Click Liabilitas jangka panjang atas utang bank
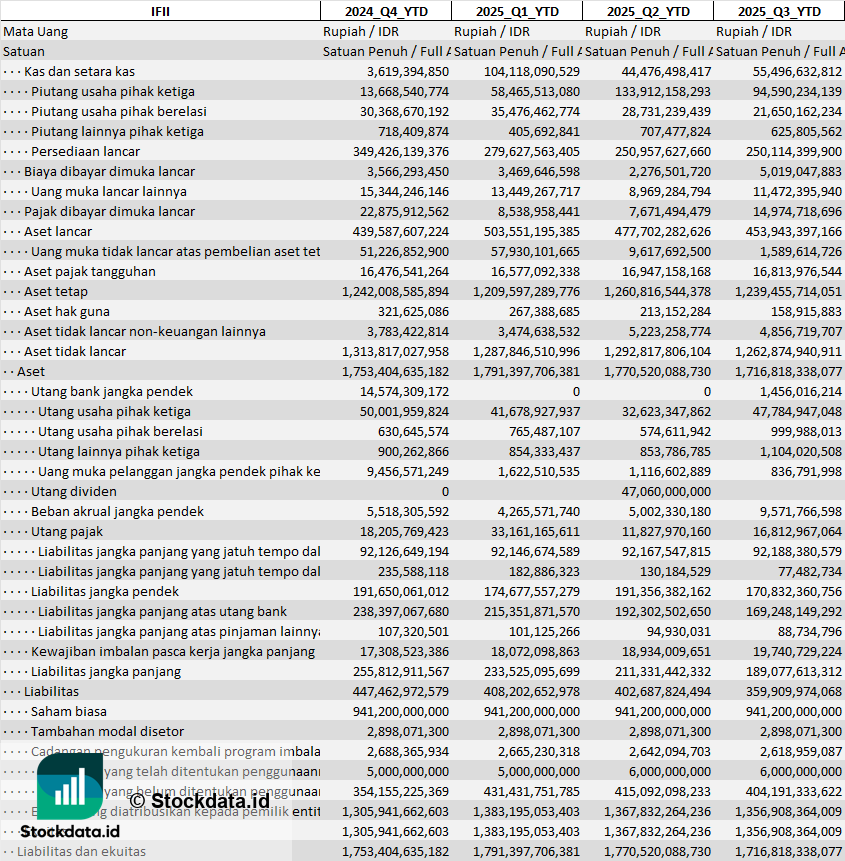845x861 pixels. (x=162, y=612)
